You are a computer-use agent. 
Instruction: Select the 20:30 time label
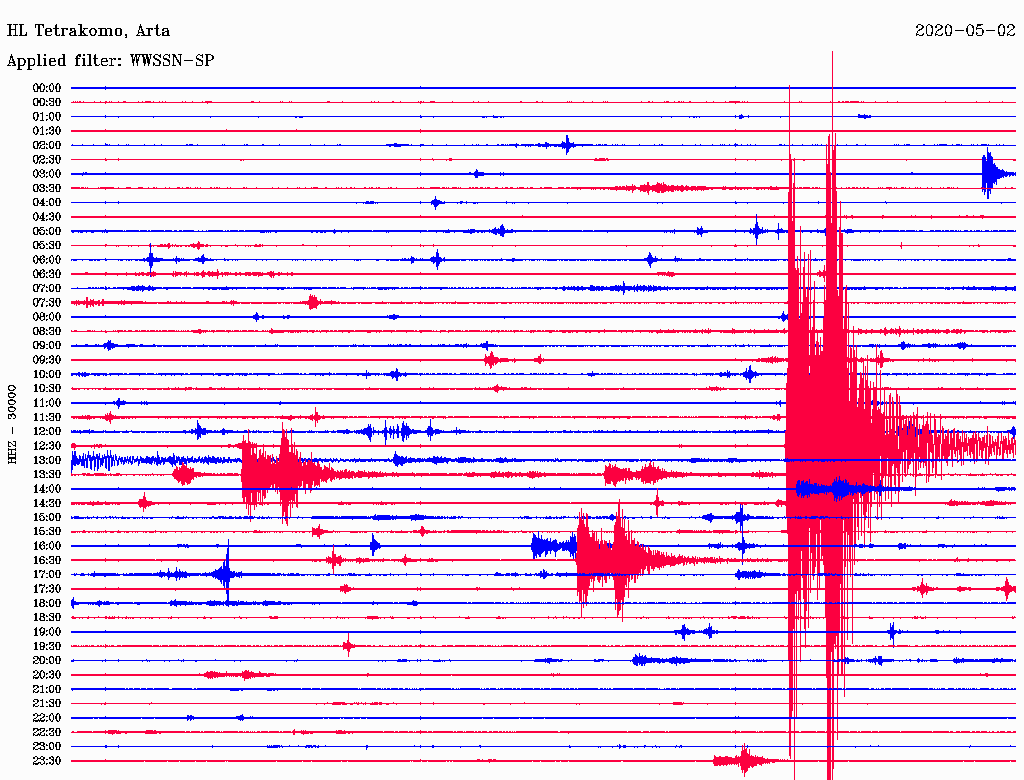[x=46, y=675]
